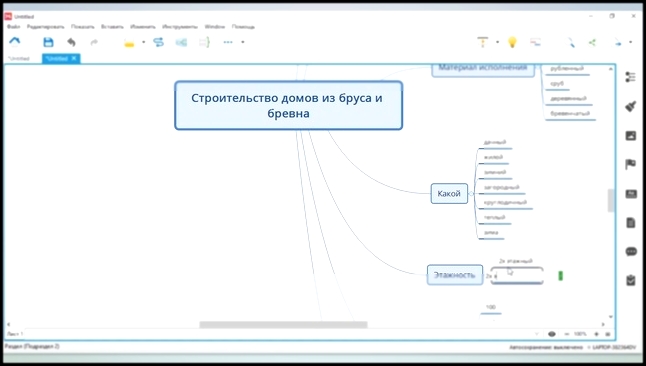Select the Какой topic node
The image size is (646, 366).
pyautogui.click(x=449, y=194)
